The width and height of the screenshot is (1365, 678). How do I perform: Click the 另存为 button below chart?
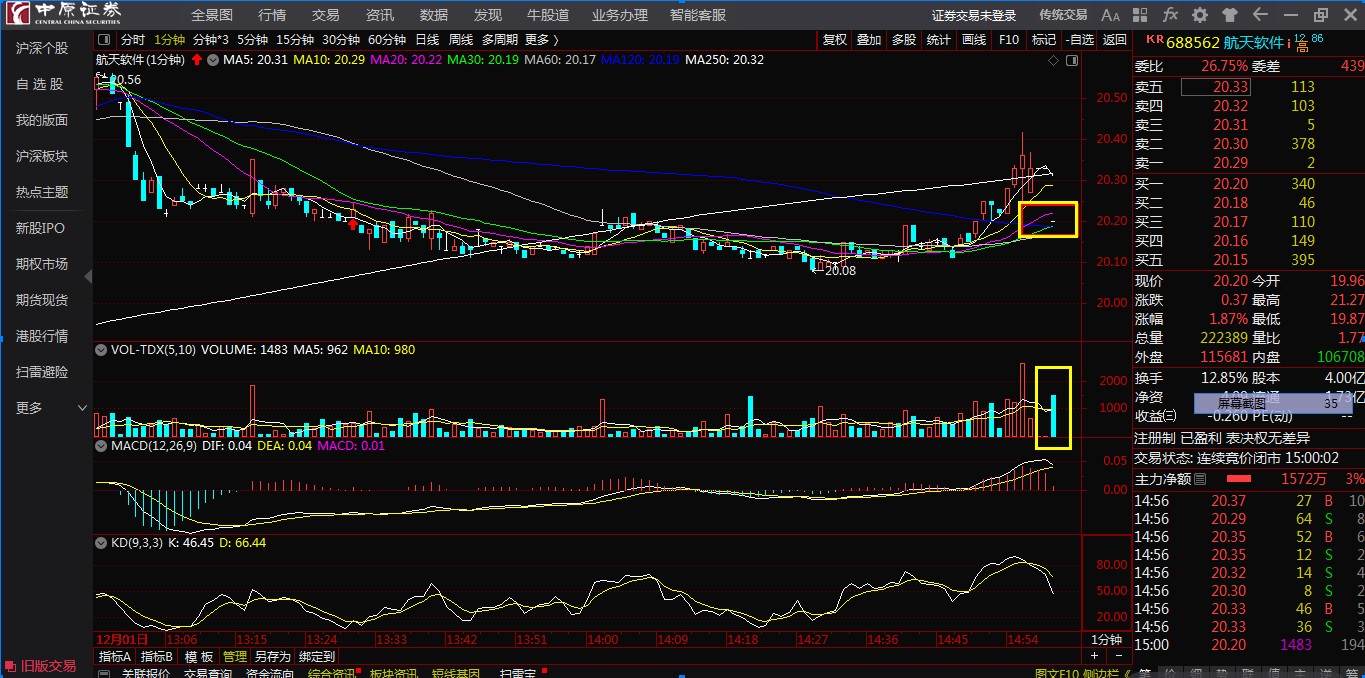[x=272, y=657]
